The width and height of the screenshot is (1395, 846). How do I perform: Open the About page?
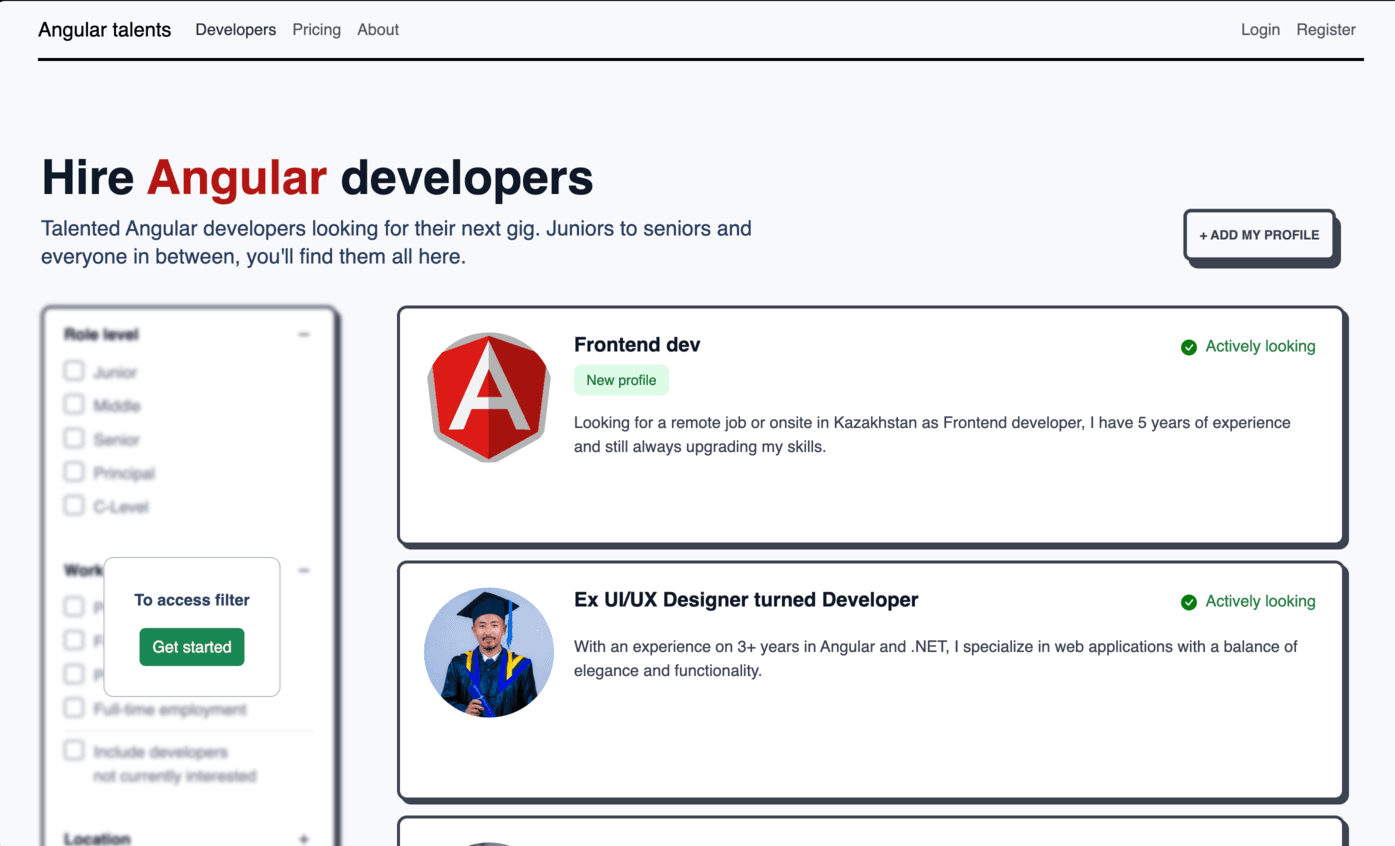(377, 30)
